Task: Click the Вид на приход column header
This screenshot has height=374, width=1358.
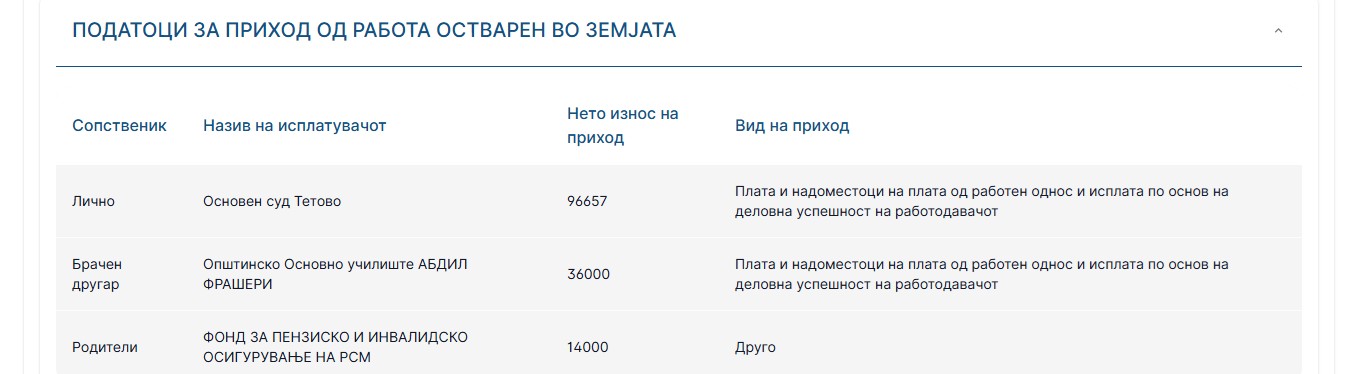Action: 792,126
